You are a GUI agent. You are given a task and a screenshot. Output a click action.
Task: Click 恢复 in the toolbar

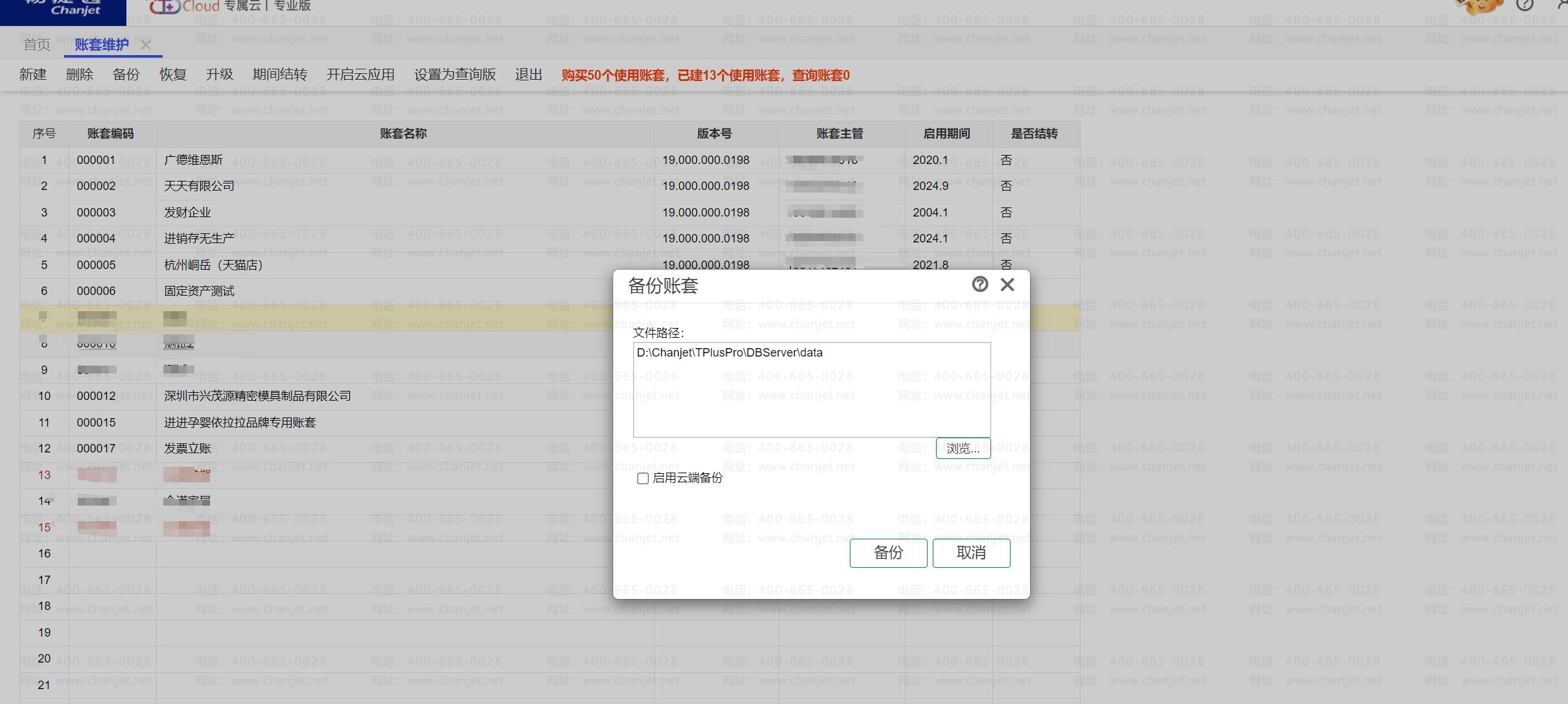click(x=173, y=75)
